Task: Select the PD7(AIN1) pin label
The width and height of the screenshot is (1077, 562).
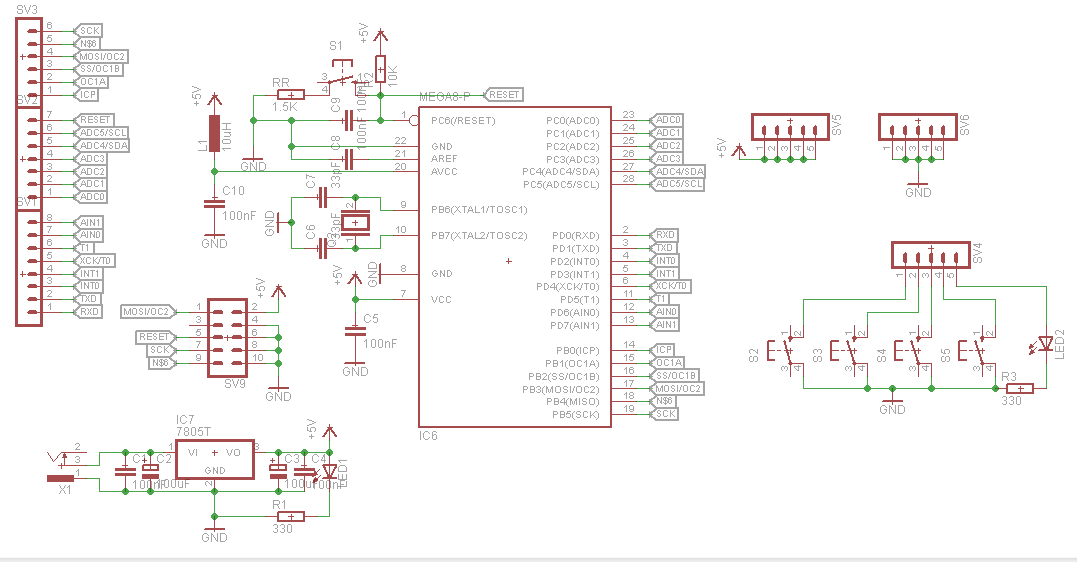Action: point(575,326)
